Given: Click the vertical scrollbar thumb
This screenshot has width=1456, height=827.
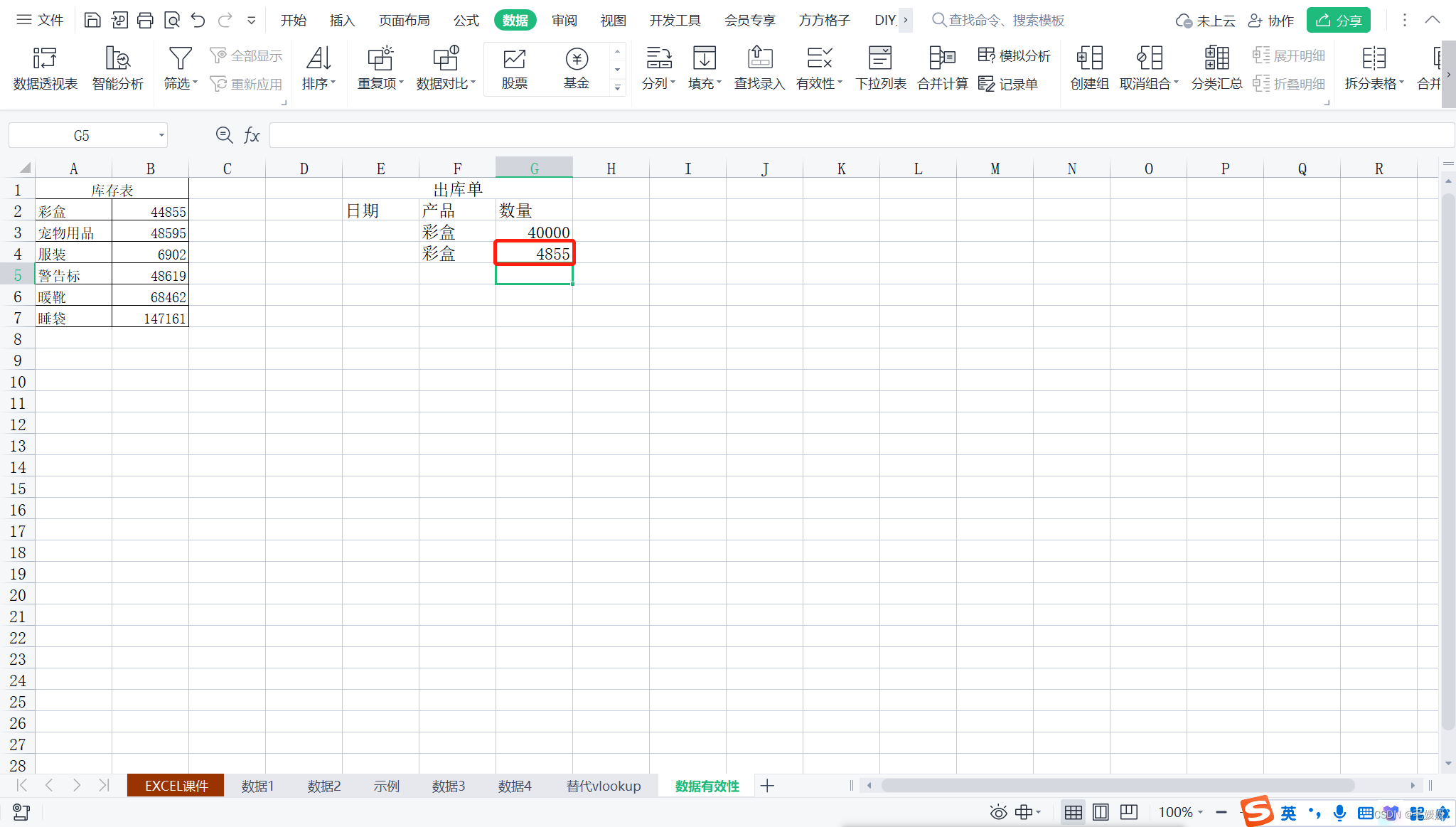Looking at the screenshot, I should coord(1448,462).
